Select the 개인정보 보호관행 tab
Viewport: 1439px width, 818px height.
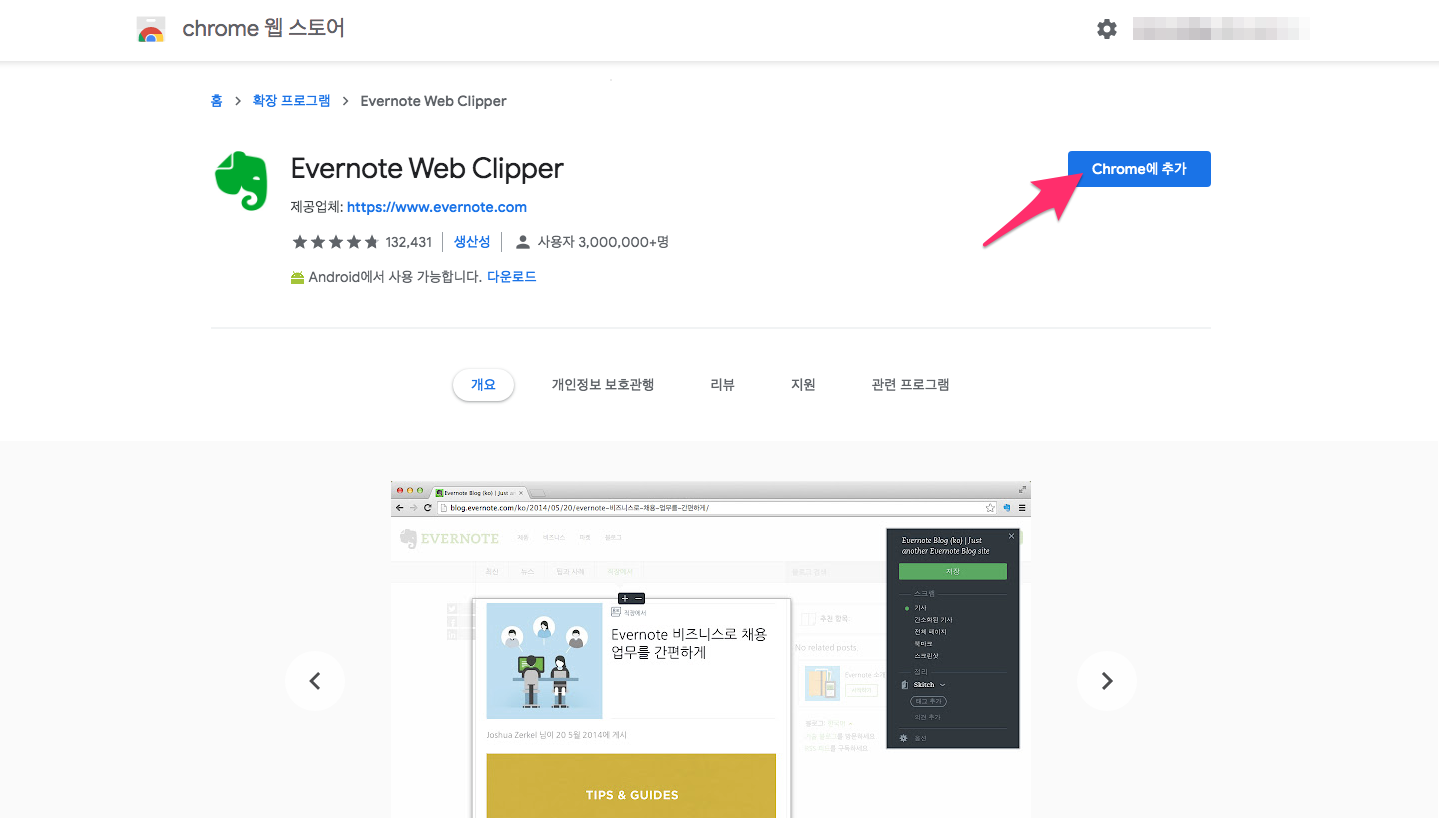pyautogui.click(x=603, y=385)
